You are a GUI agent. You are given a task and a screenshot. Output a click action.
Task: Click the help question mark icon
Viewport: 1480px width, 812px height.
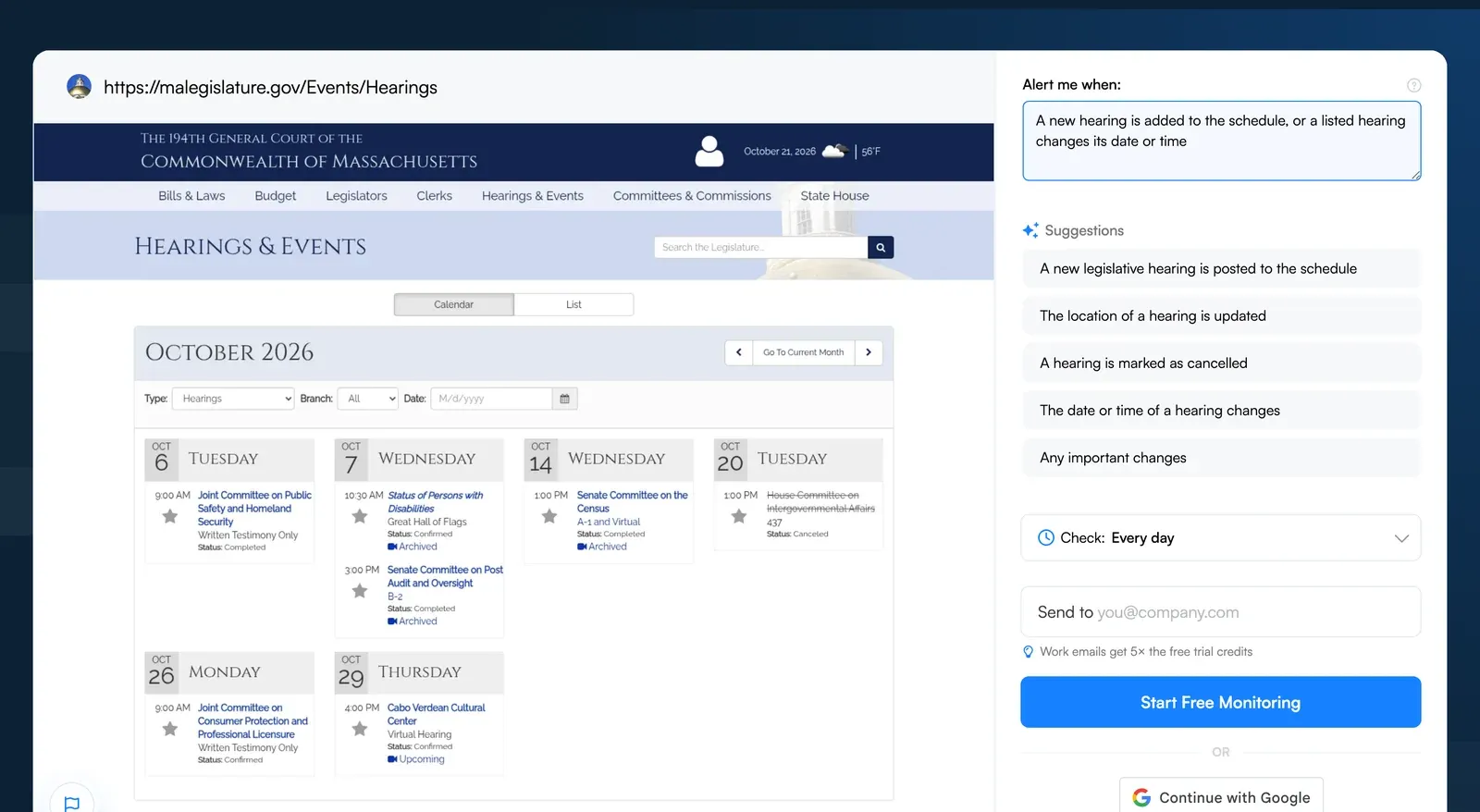[x=1413, y=85]
